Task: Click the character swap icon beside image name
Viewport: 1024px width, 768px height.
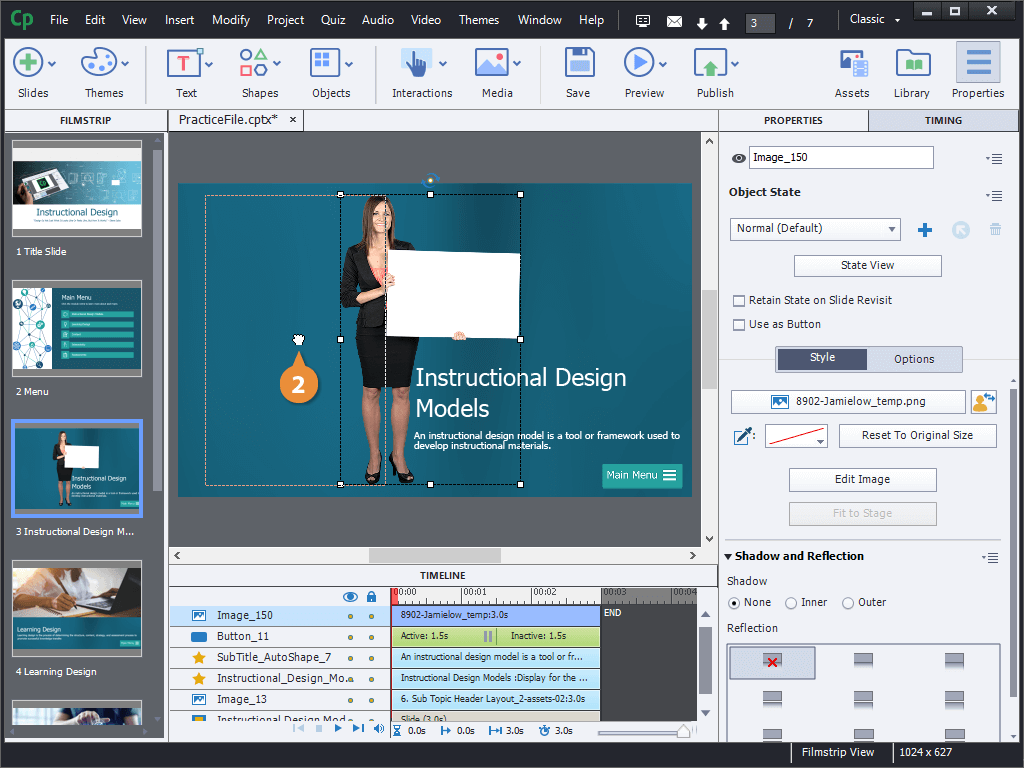Action: pyautogui.click(x=984, y=402)
